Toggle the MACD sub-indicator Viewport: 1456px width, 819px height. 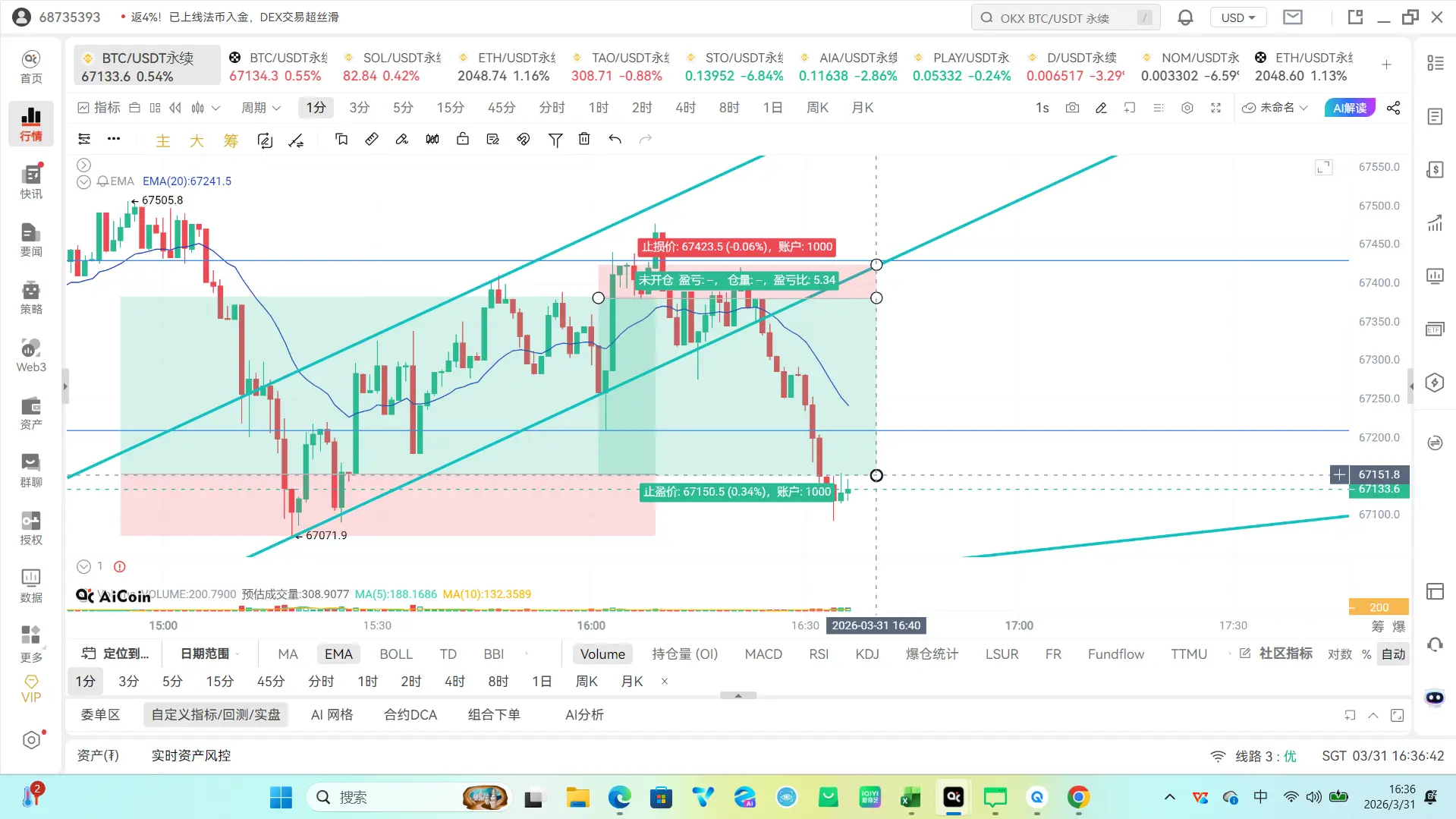[x=763, y=654]
